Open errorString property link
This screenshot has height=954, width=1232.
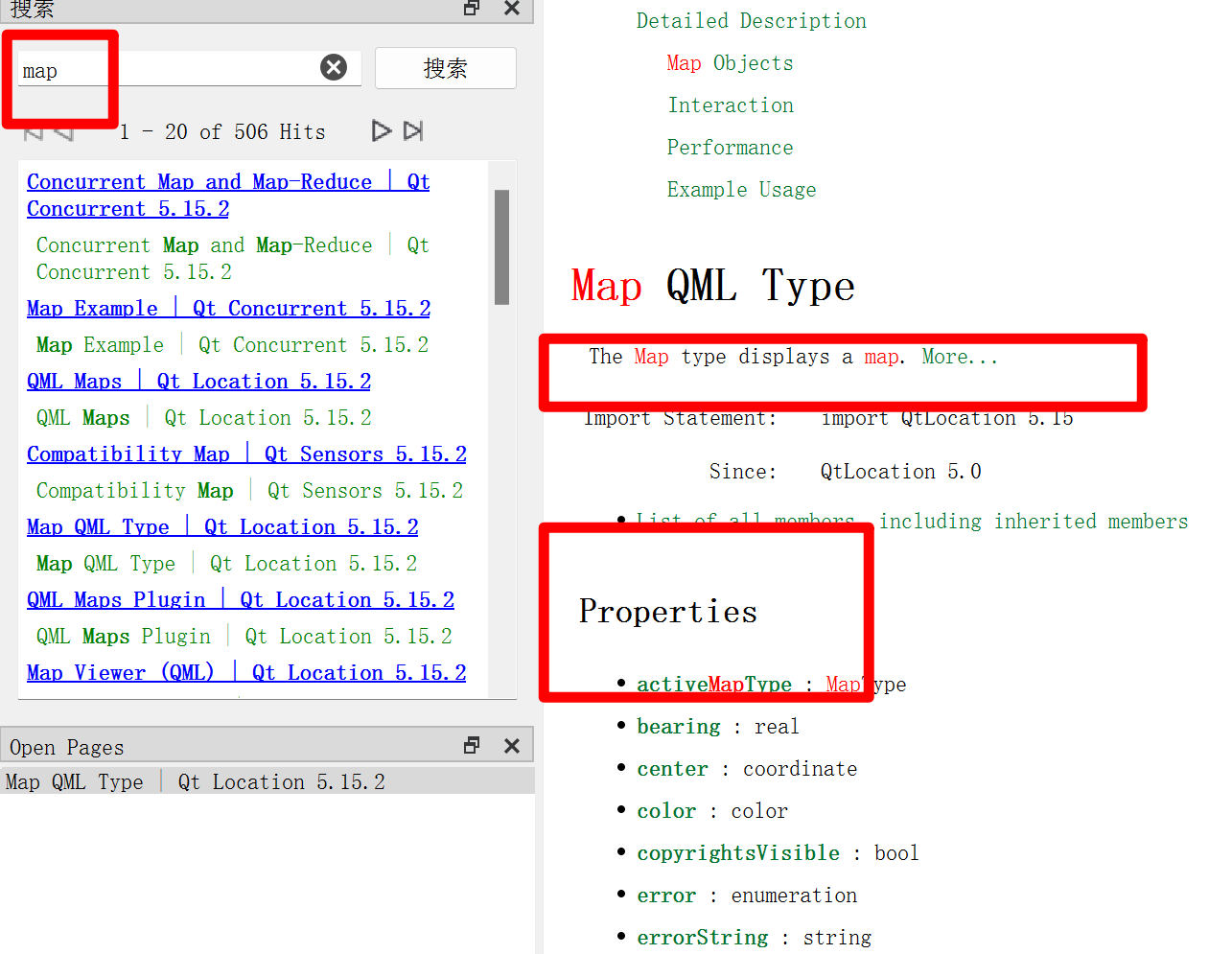[703, 937]
